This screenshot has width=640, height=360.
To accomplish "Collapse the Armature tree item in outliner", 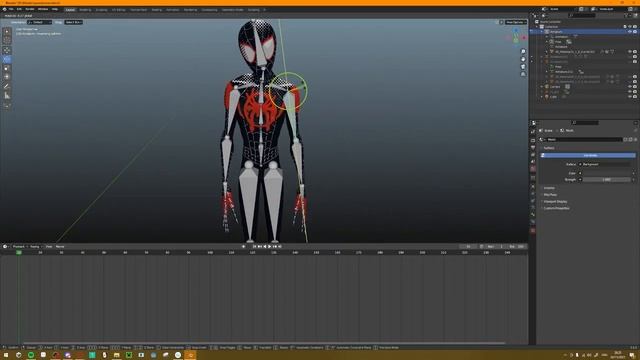I will point(542,31).
